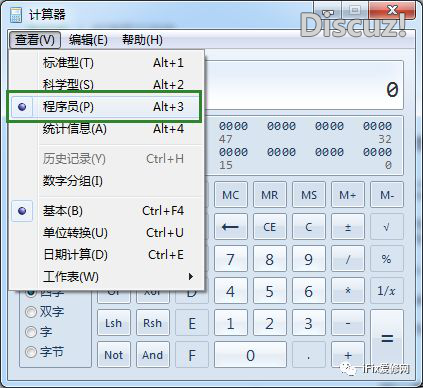Click the M- button

(387, 195)
